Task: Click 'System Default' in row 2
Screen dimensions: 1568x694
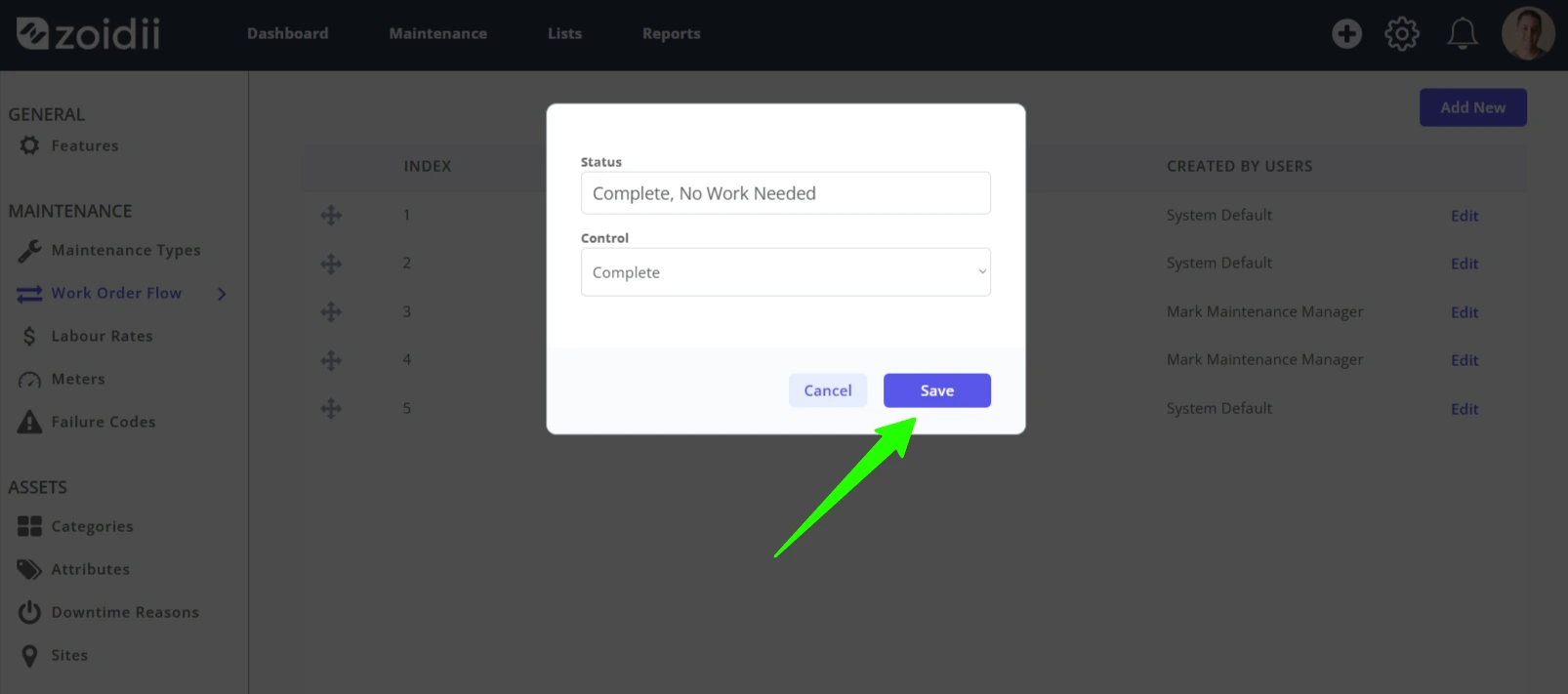Action: point(1218,263)
